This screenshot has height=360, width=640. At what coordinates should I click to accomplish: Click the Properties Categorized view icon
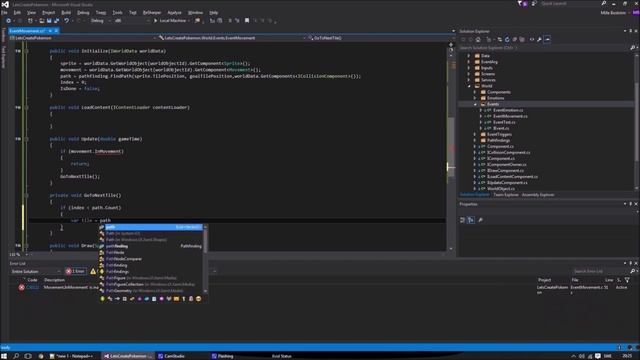462,220
